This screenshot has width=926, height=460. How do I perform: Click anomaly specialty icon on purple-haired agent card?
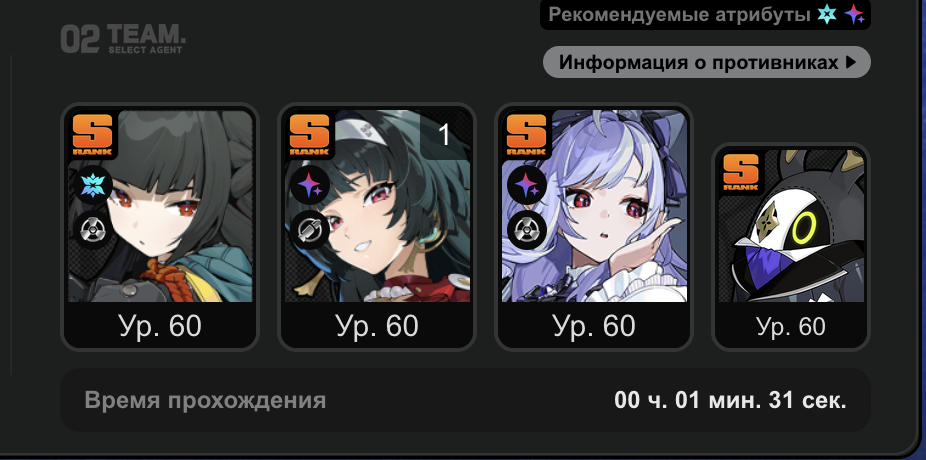tap(527, 230)
